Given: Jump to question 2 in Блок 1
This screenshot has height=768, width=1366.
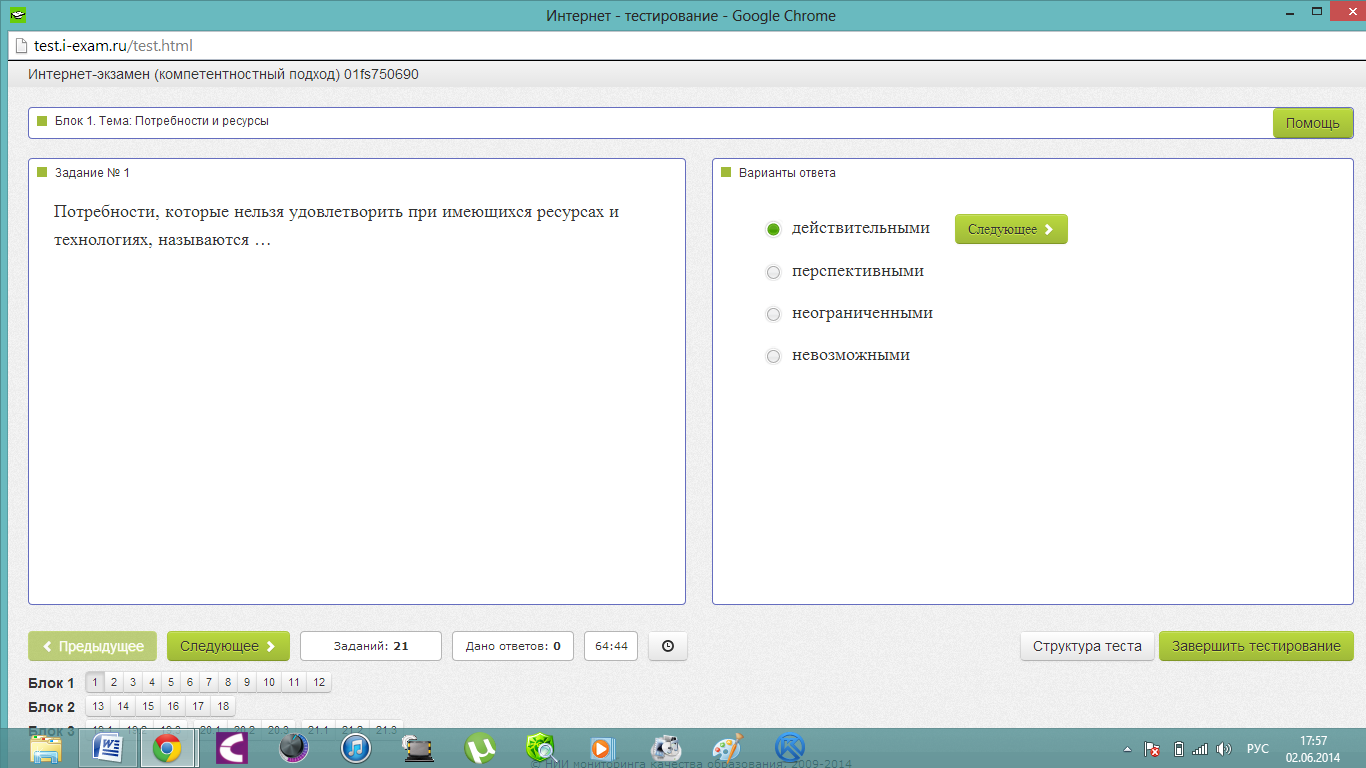Looking at the screenshot, I should pyautogui.click(x=114, y=682).
